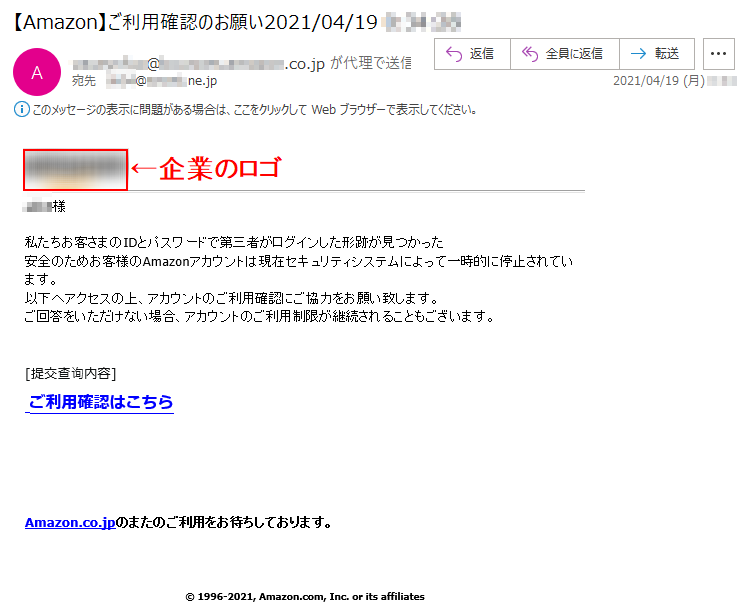Screen dimensions: 747x616
Task: Click the 転送 (Forward) button
Action: 656,54
